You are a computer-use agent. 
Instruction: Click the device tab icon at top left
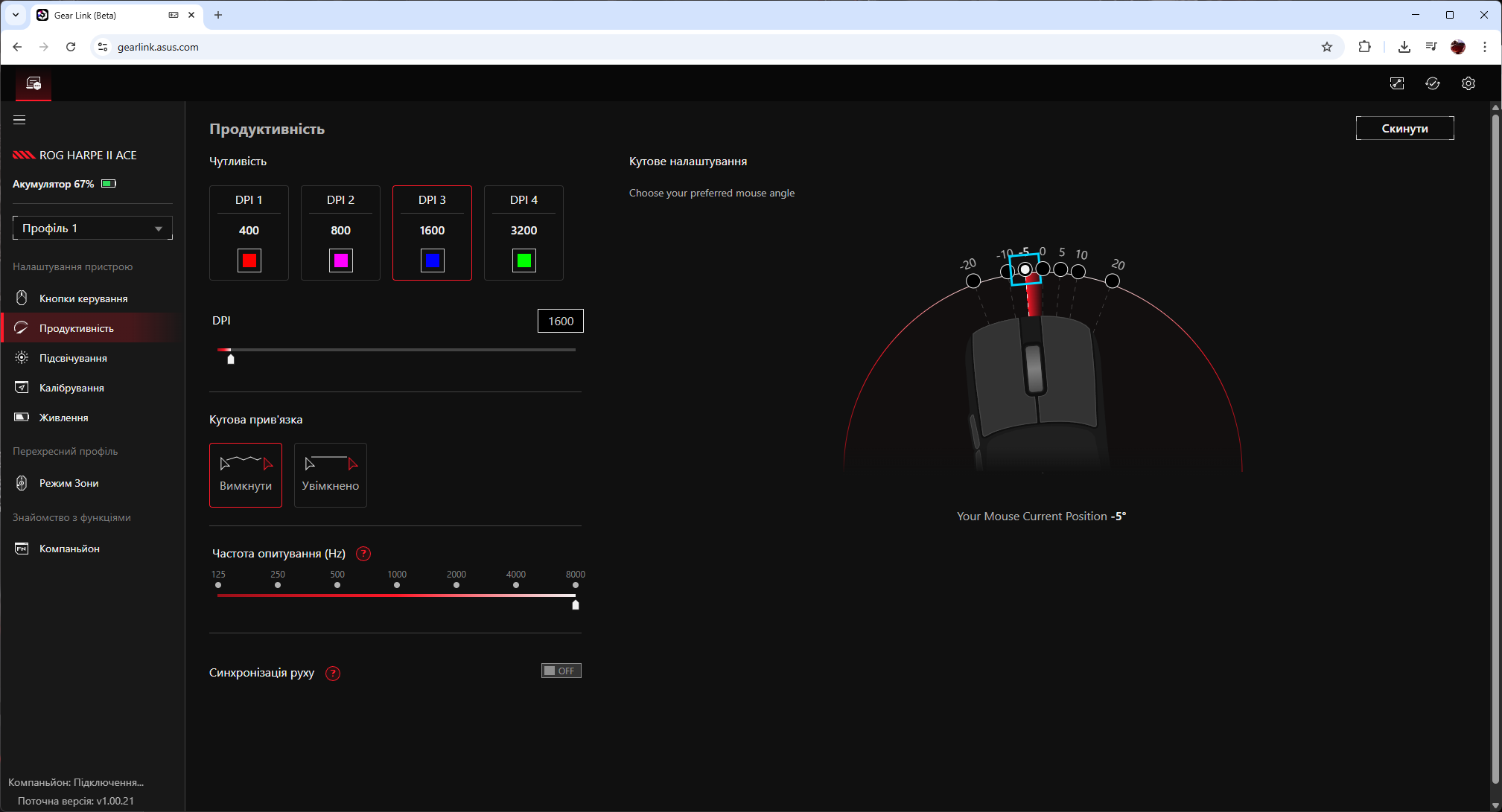34,83
